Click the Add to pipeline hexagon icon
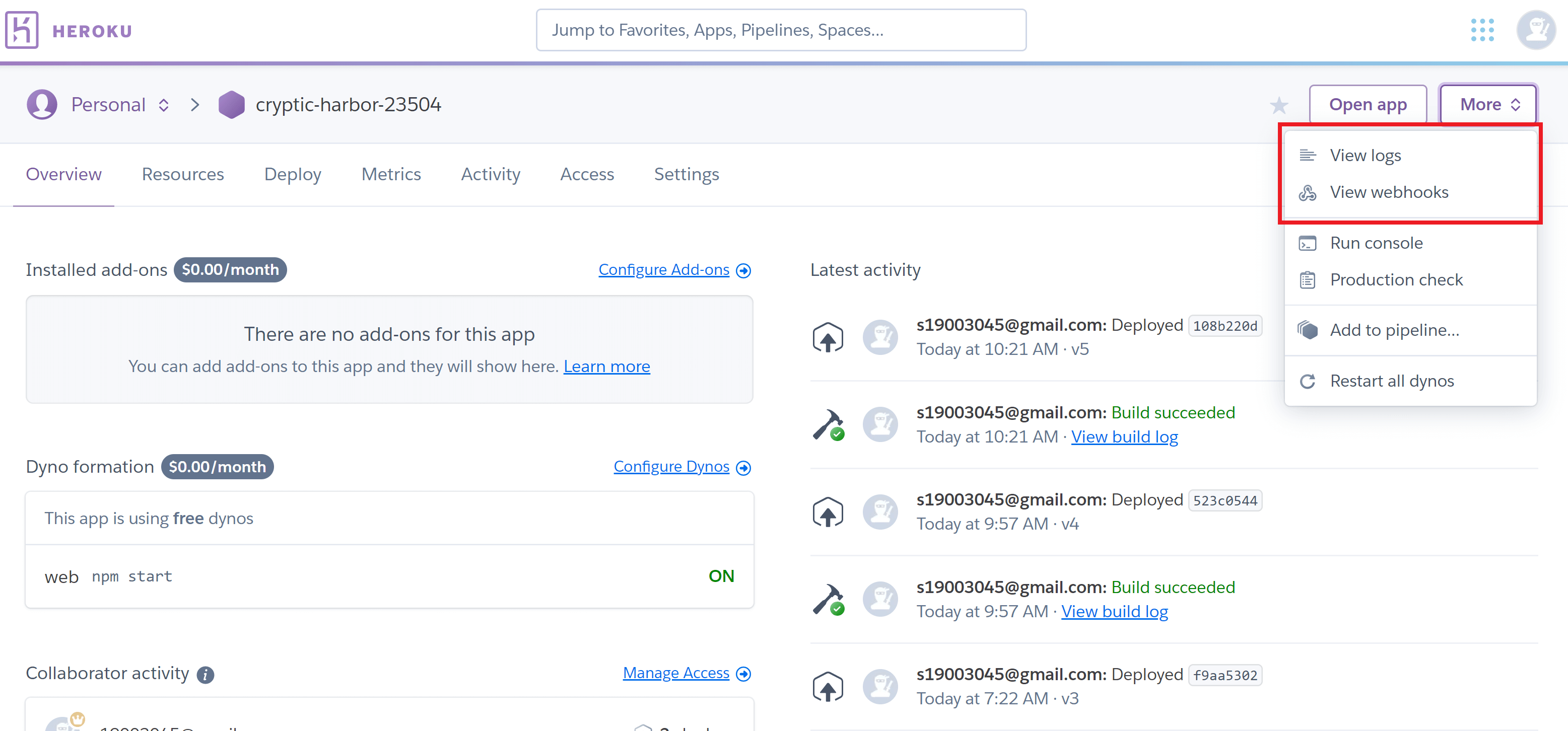The image size is (1568, 731). [1307, 330]
